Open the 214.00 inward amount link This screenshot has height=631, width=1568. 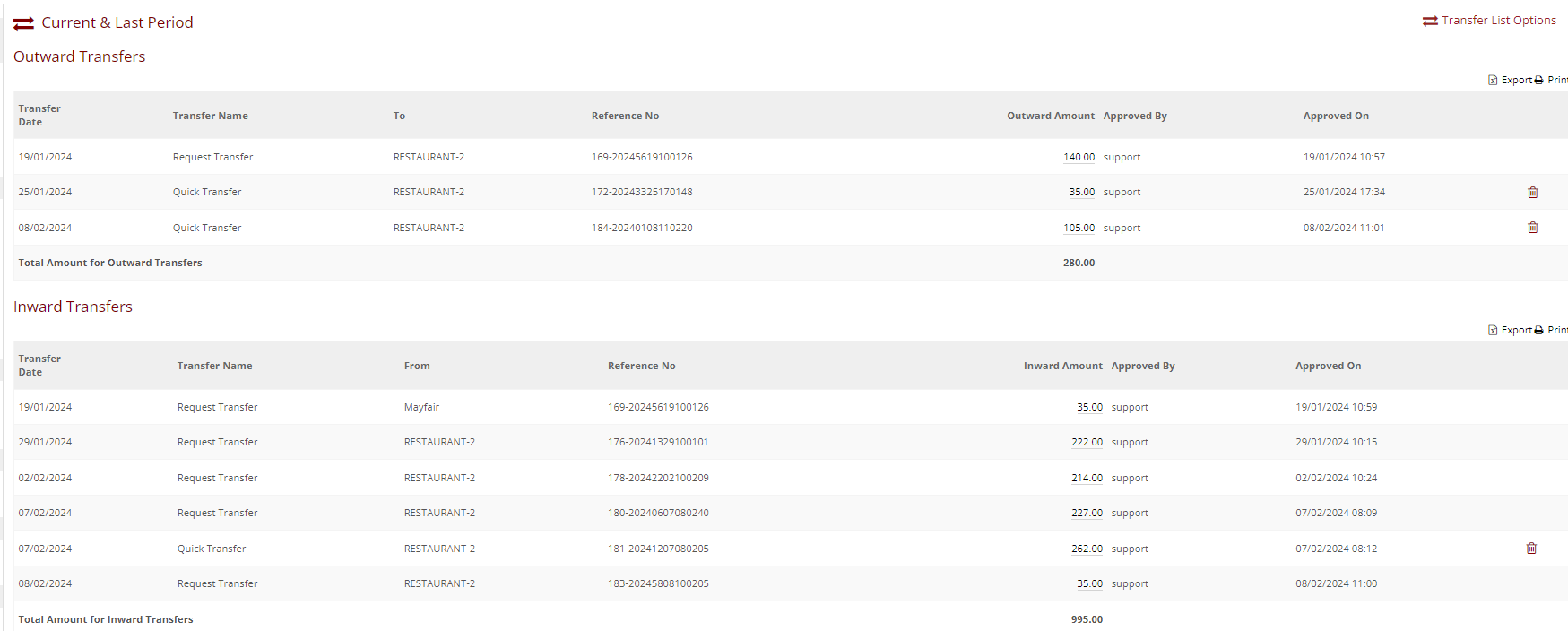(x=1087, y=478)
